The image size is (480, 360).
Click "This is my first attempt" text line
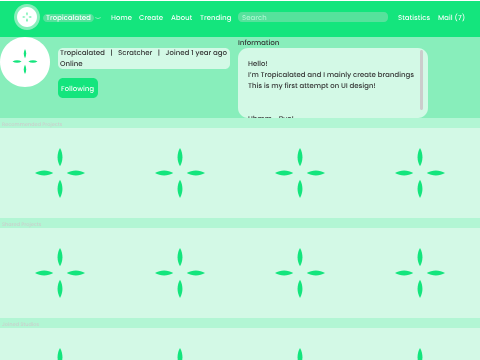[x=311, y=86]
